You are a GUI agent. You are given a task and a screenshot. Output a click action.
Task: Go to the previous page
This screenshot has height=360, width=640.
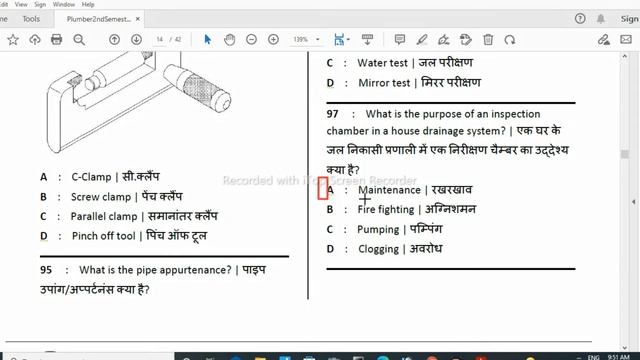[114, 40]
